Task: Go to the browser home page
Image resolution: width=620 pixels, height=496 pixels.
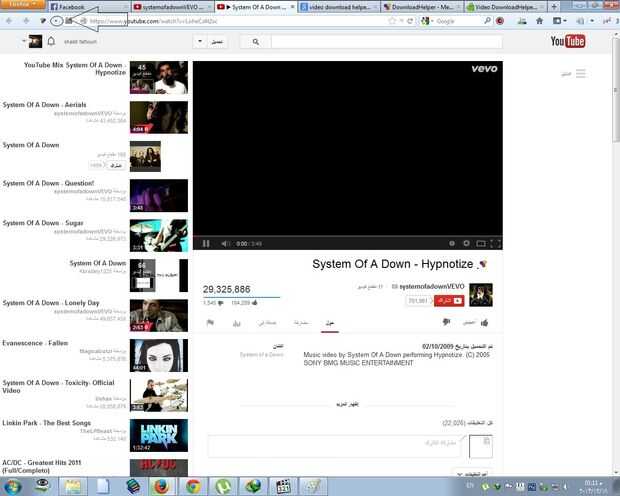Action: tap(539, 21)
